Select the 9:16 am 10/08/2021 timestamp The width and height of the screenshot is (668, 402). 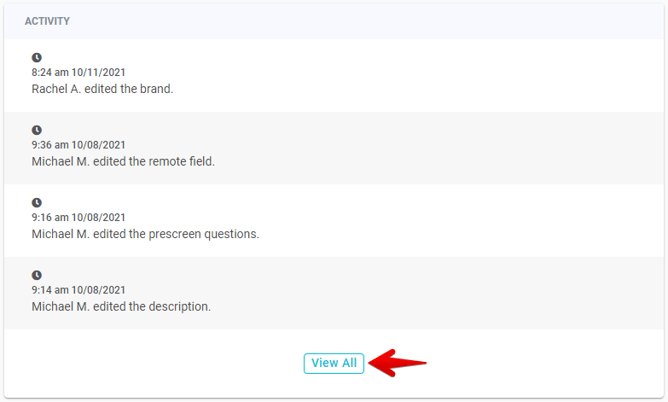pyautogui.click(x=78, y=217)
